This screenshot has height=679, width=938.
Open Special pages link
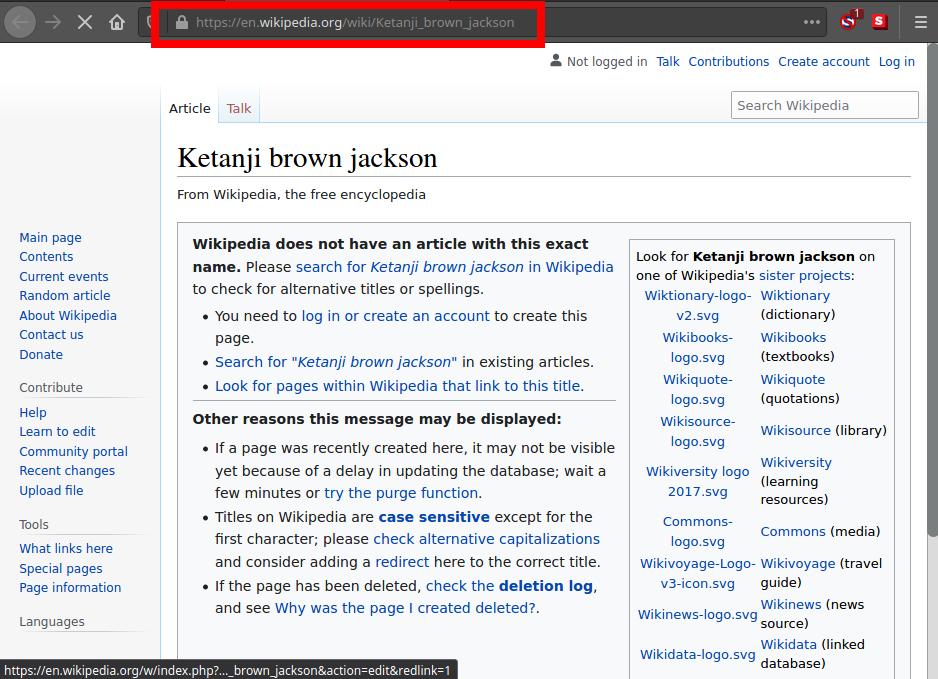[x=61, y=568]
